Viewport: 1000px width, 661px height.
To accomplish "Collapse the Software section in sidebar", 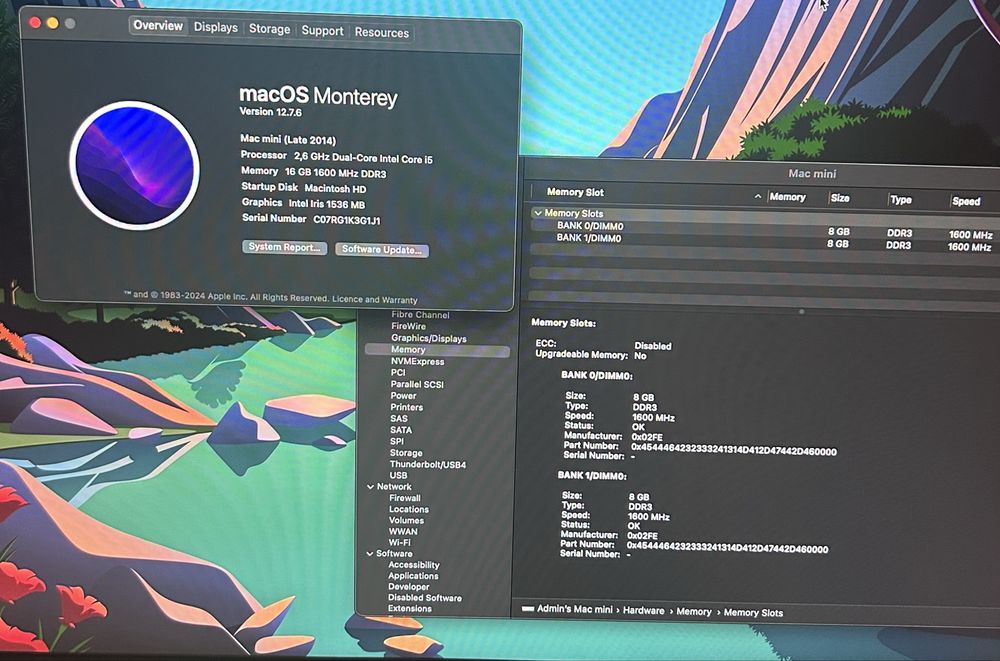I will coord(370,554).
